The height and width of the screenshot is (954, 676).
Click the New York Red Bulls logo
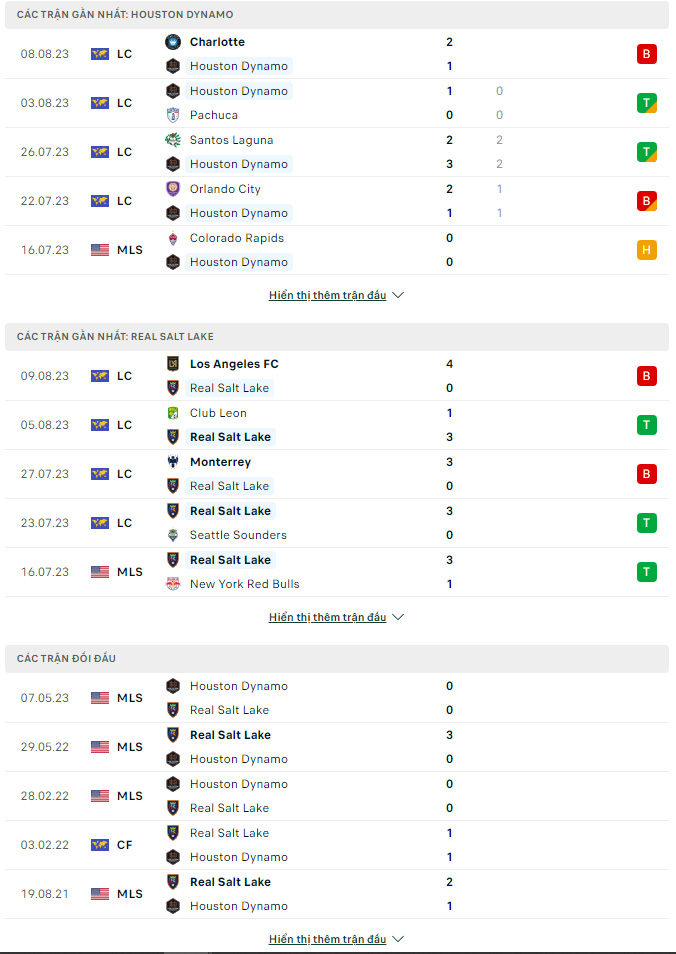point(173,584)
